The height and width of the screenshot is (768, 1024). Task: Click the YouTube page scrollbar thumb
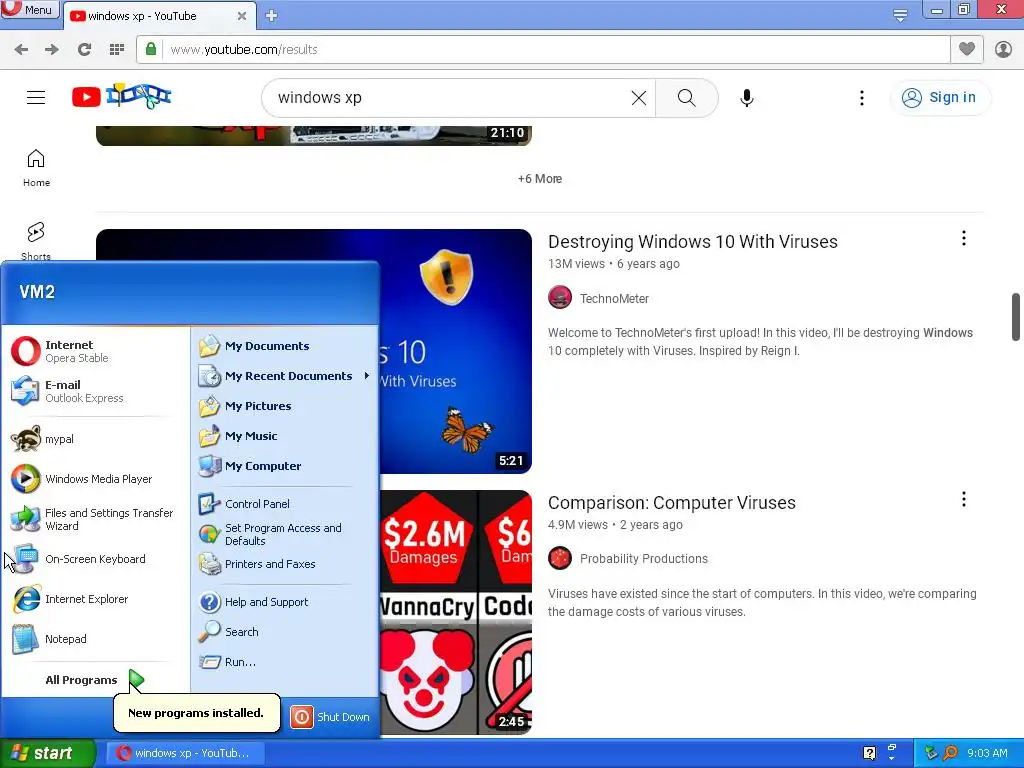(1016, 317)
